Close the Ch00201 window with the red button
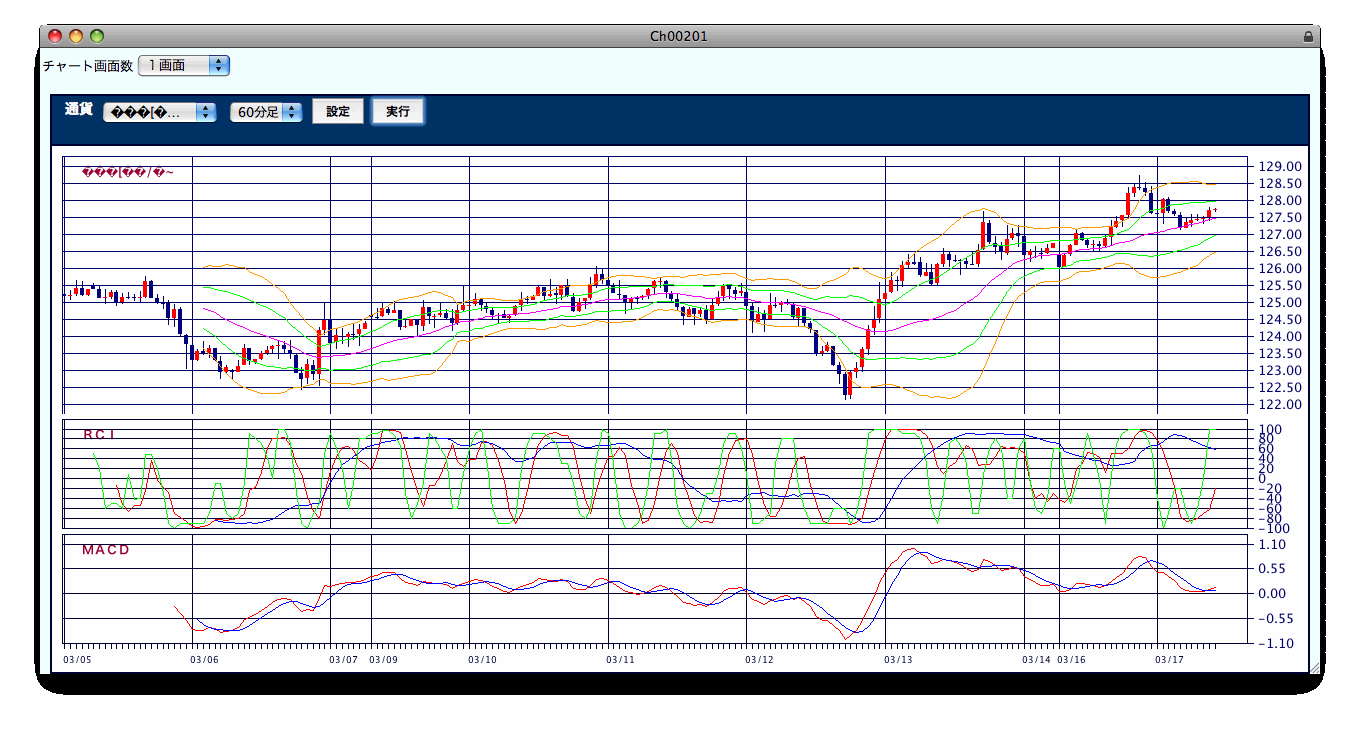 [x=55, y=36]
